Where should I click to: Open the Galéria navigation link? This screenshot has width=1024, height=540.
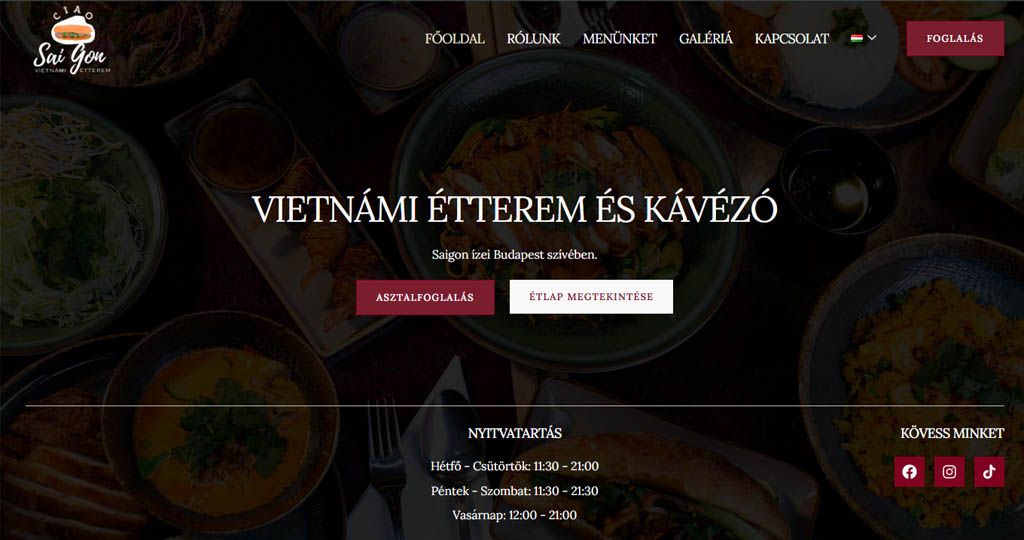(706, 39)
